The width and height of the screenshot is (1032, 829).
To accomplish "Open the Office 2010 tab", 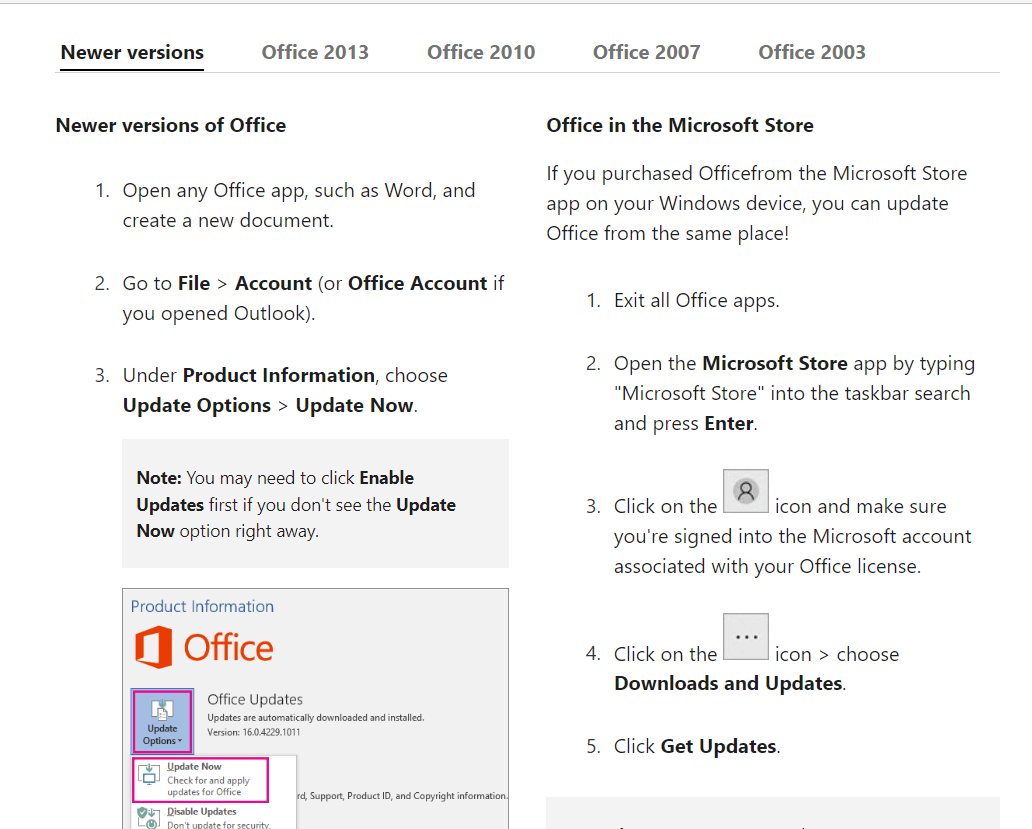I will tap(480, 52).
